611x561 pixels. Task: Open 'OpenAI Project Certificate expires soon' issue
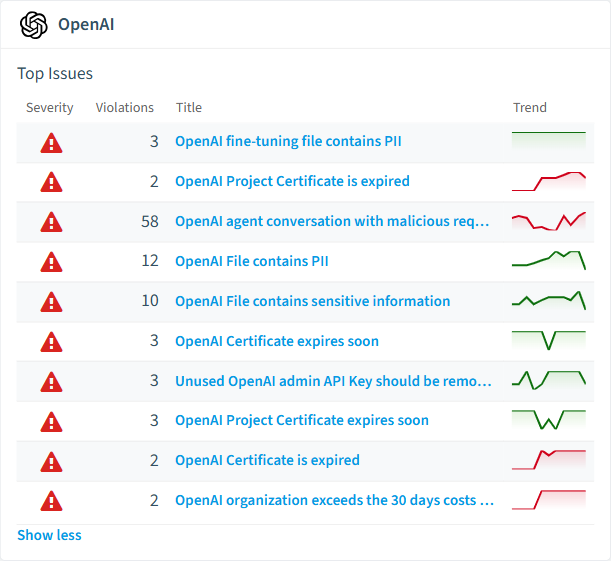coord(302,420)
